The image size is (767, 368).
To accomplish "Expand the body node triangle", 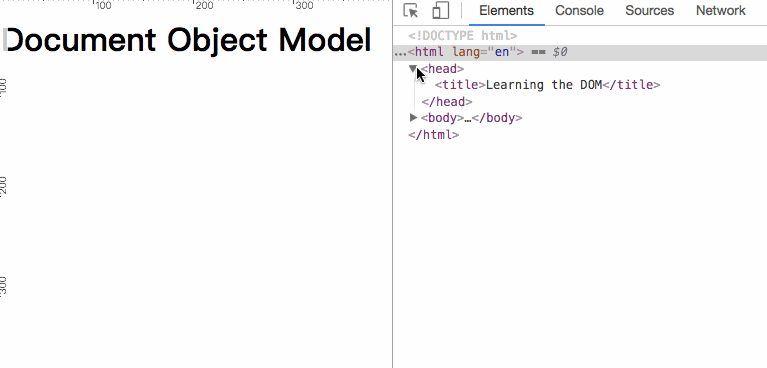I will coord(413,117).
